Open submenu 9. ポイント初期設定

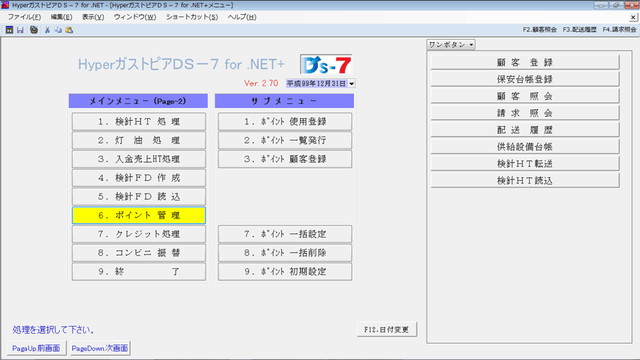click(285, 272)
